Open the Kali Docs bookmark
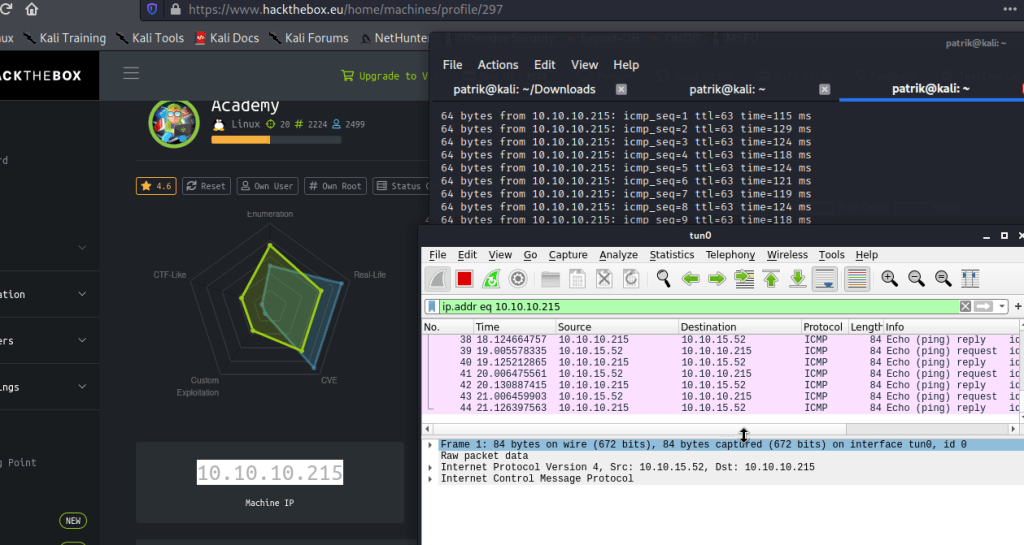This screenshot has height=545, width=1024. point(226,38)
